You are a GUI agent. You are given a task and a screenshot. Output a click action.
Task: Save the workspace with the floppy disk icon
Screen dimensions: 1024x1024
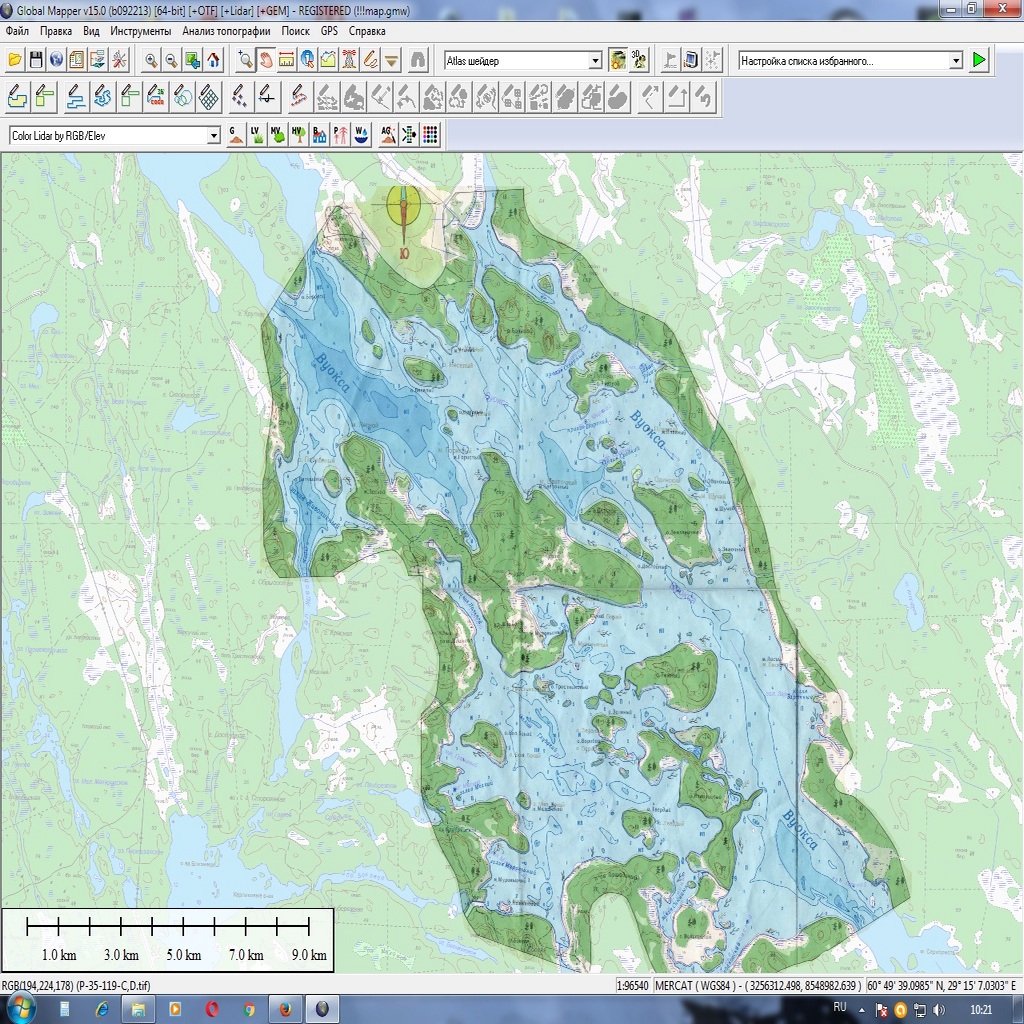click(36, 60)
